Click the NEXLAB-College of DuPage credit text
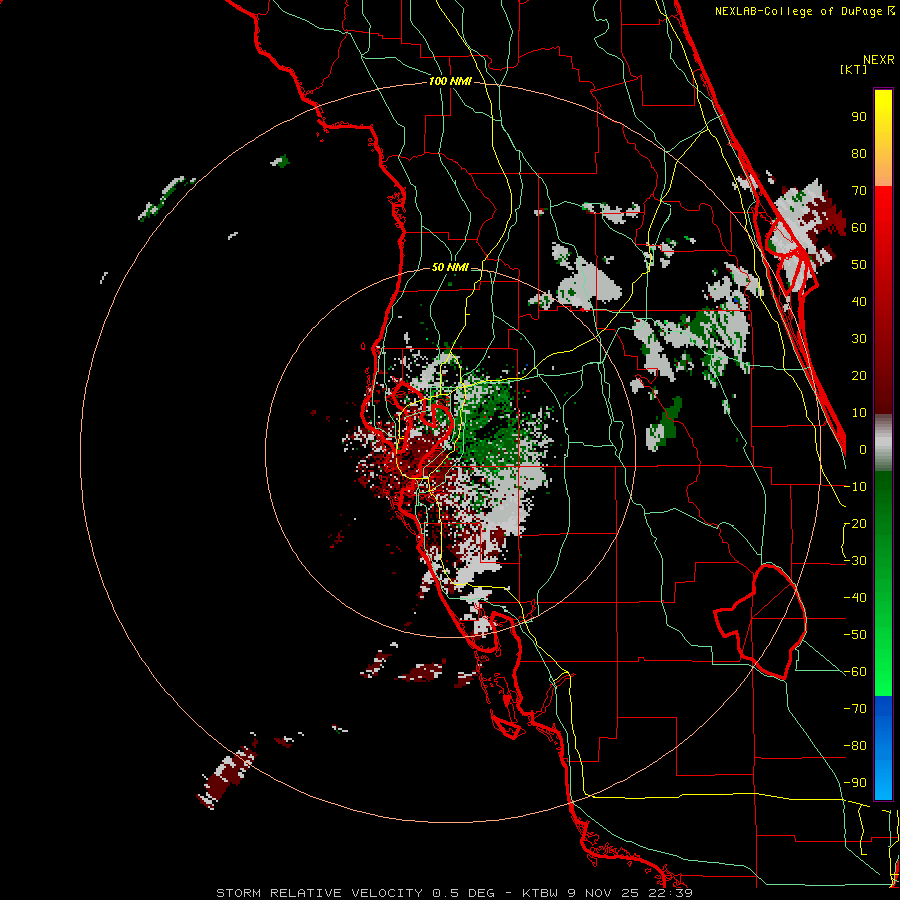The image size is (900, 900). [x=804, y=11]
